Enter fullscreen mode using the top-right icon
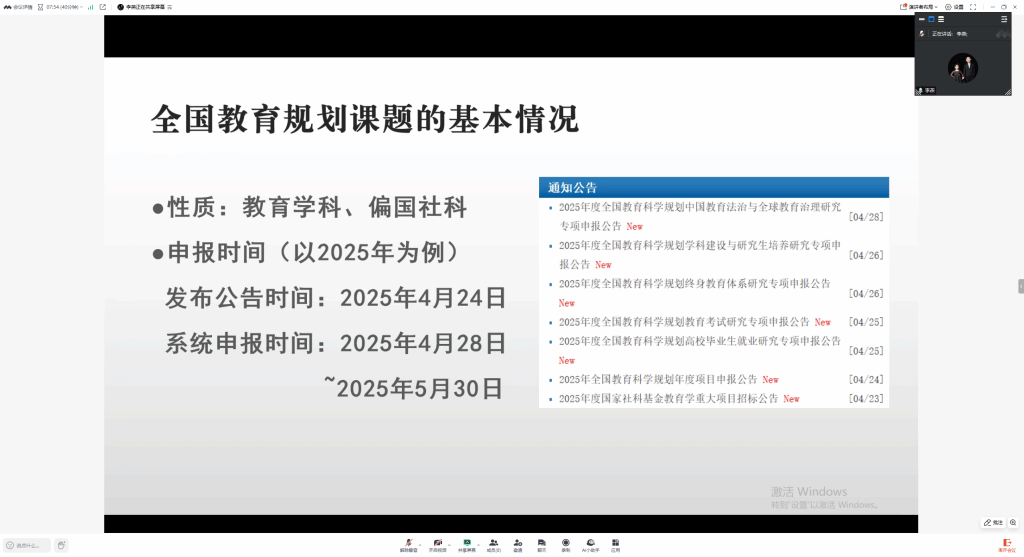This screenshot has width=1024, height=557. click(x=974, y=6)
